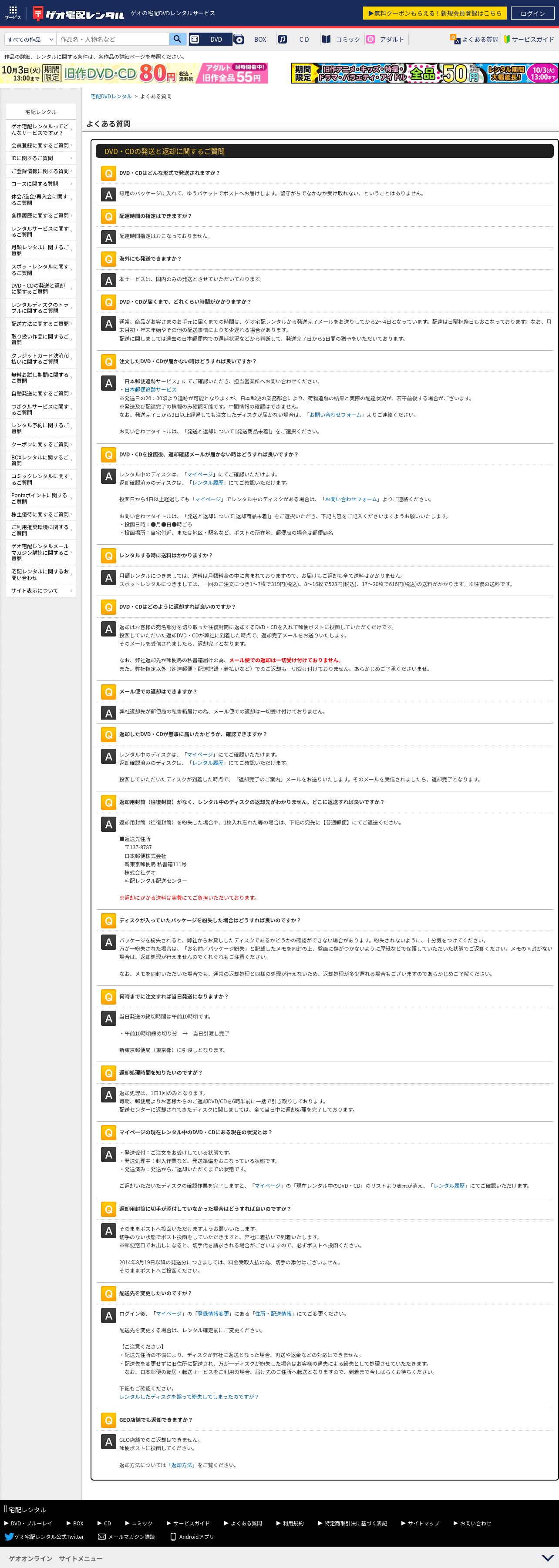This screenshot has height=1568, width=559.
Task: Click the よくある質問 Q&A icon
Action: point(455,39)
